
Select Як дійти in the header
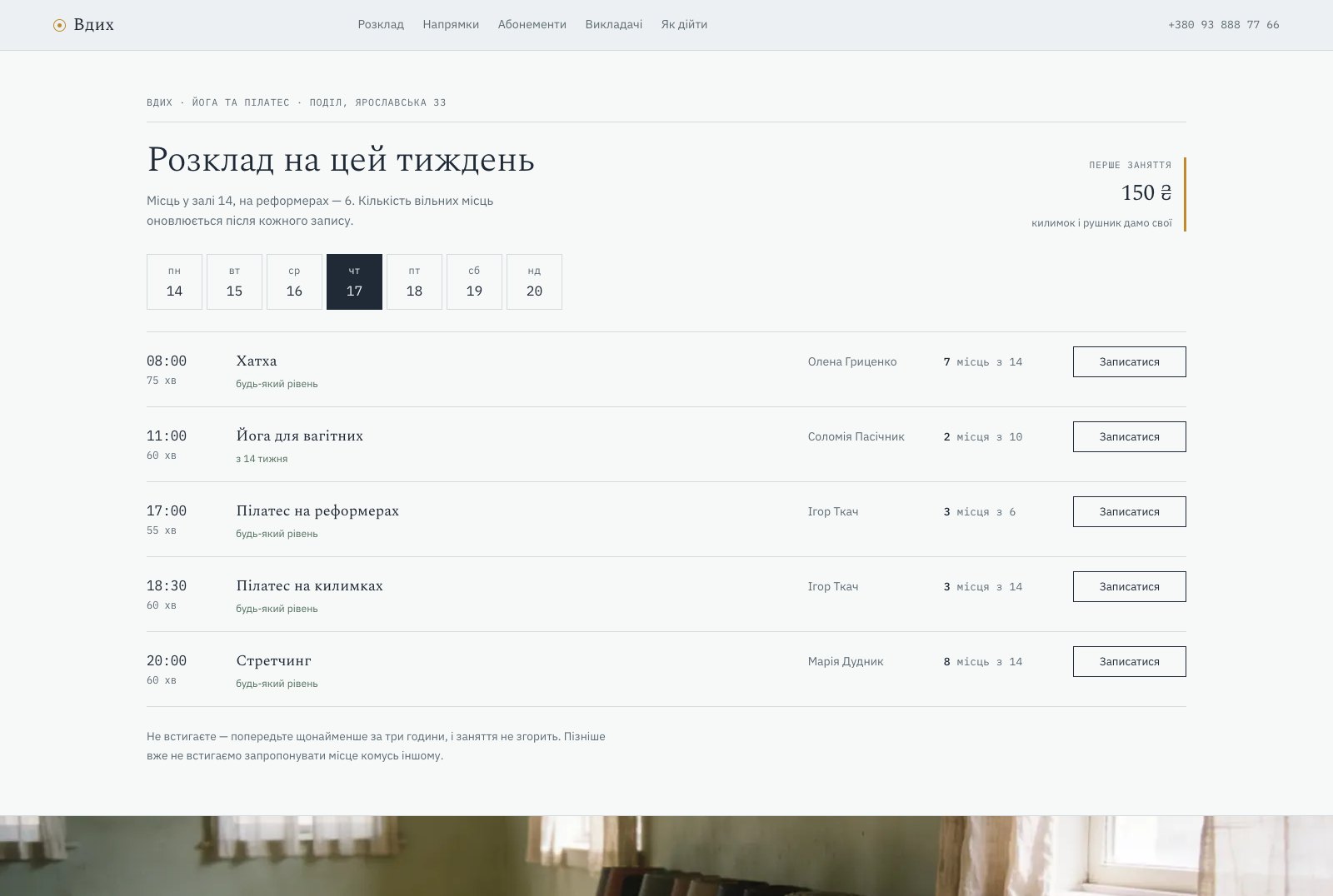point(684,25)
